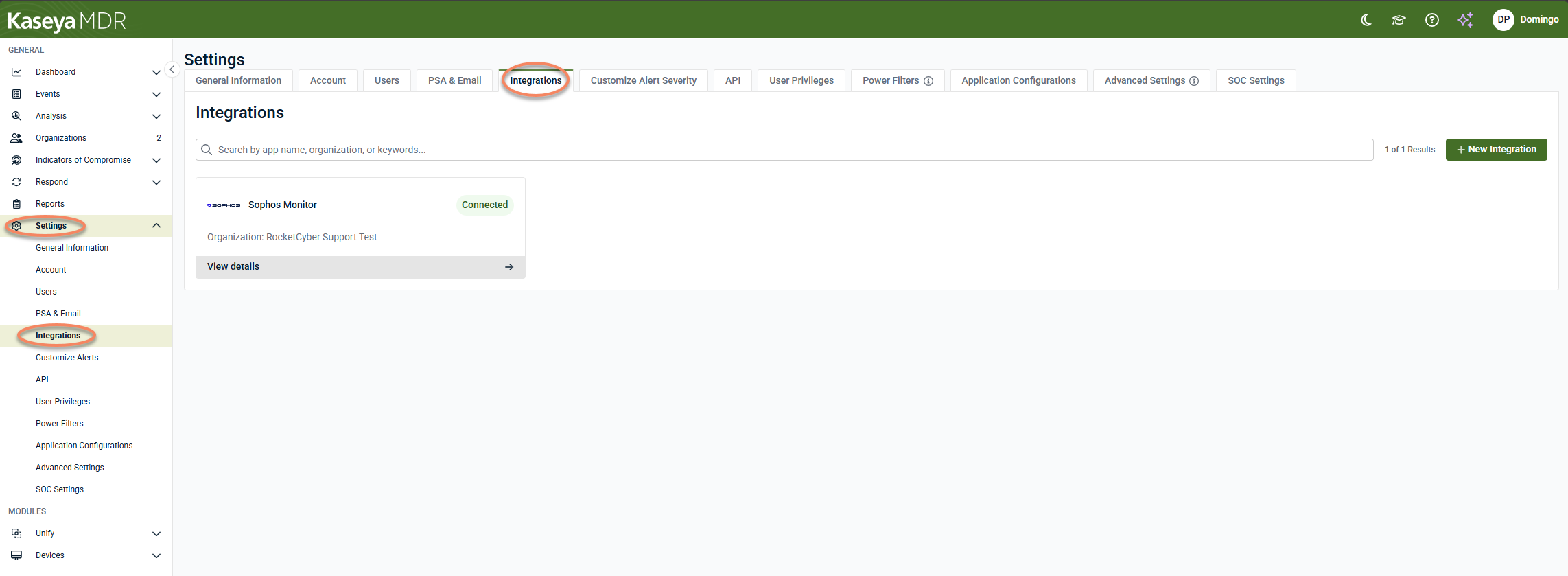Switch to the Users tab

click(x=387, y=80)
